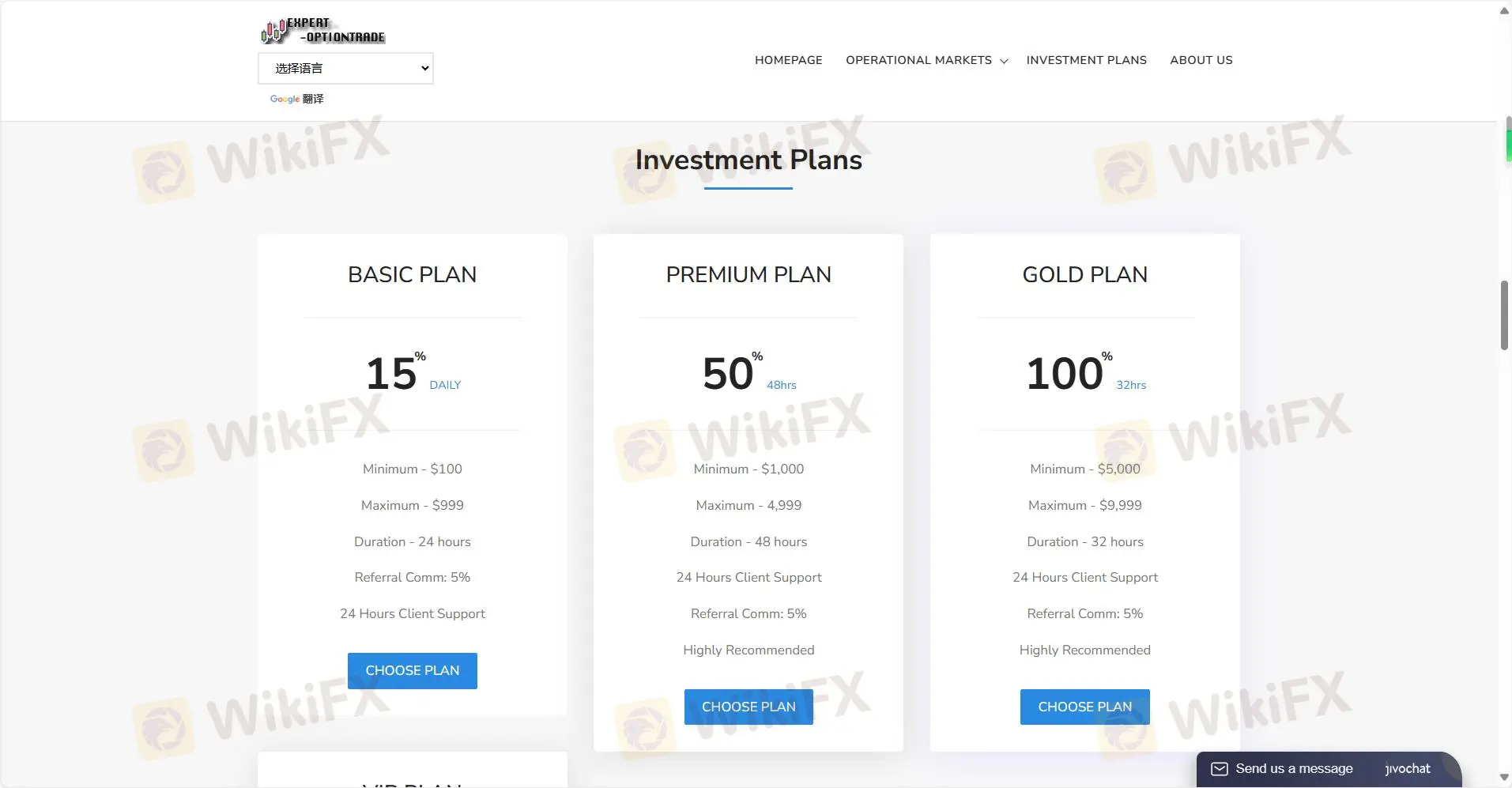Choose the Gold Plan button

point(1084,707)
